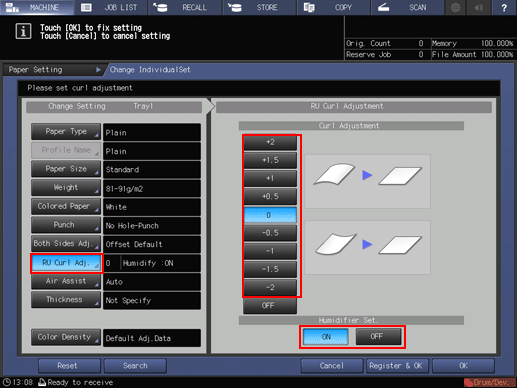Image resolution: width=517 pixels, height=388 pixels.
Task: Turn the humidifier OFF
Action: point(378,337)
